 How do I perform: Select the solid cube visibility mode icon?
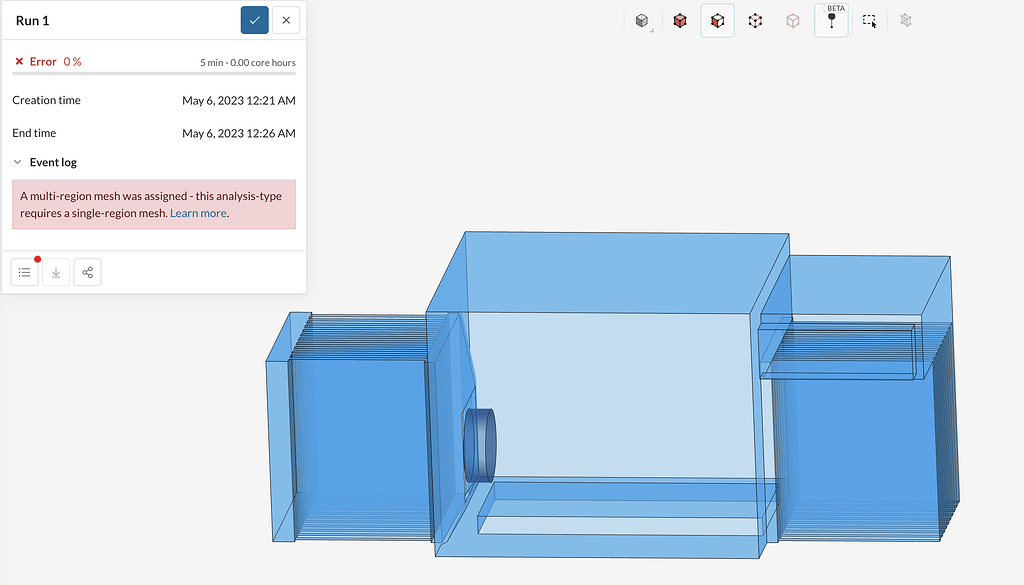641,20
